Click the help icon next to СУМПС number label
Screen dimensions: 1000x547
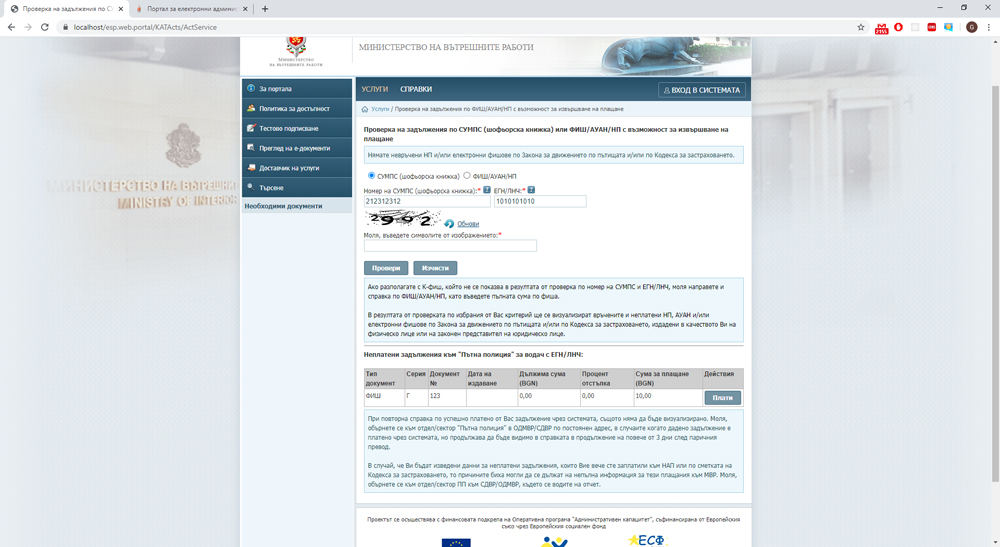point(487,190)
